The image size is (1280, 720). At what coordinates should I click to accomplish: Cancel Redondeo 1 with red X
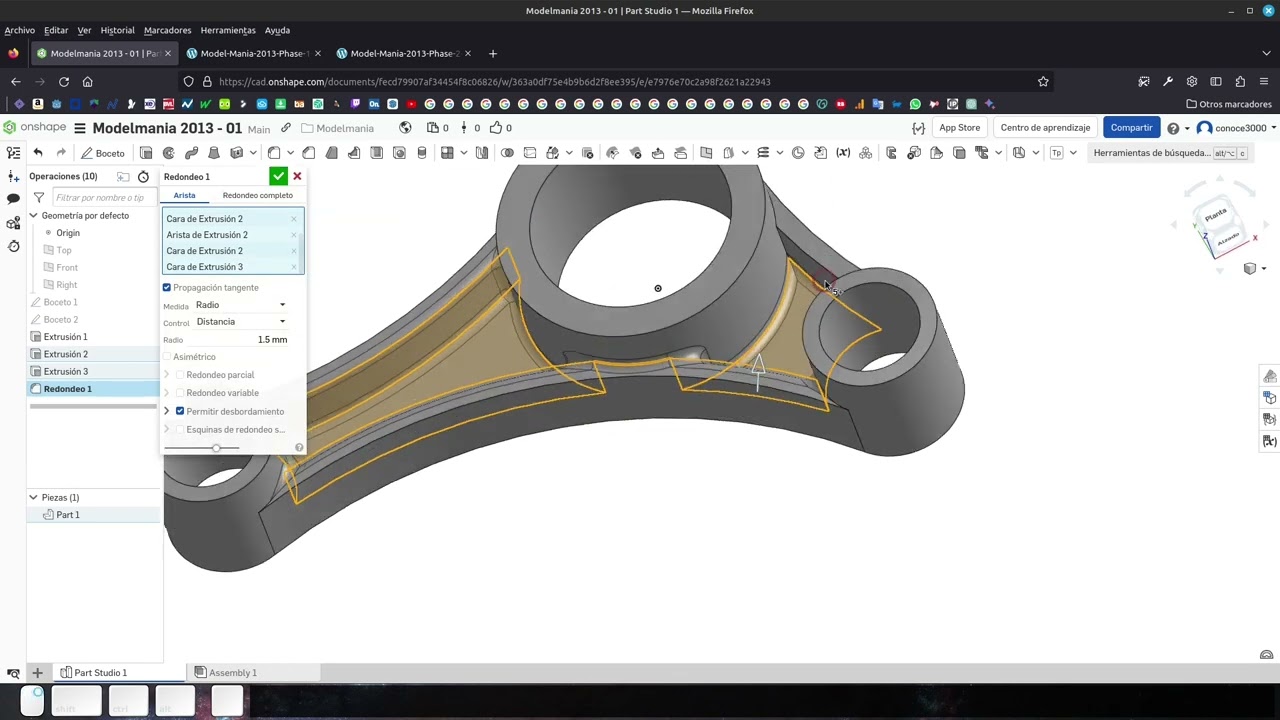(297, 176)
